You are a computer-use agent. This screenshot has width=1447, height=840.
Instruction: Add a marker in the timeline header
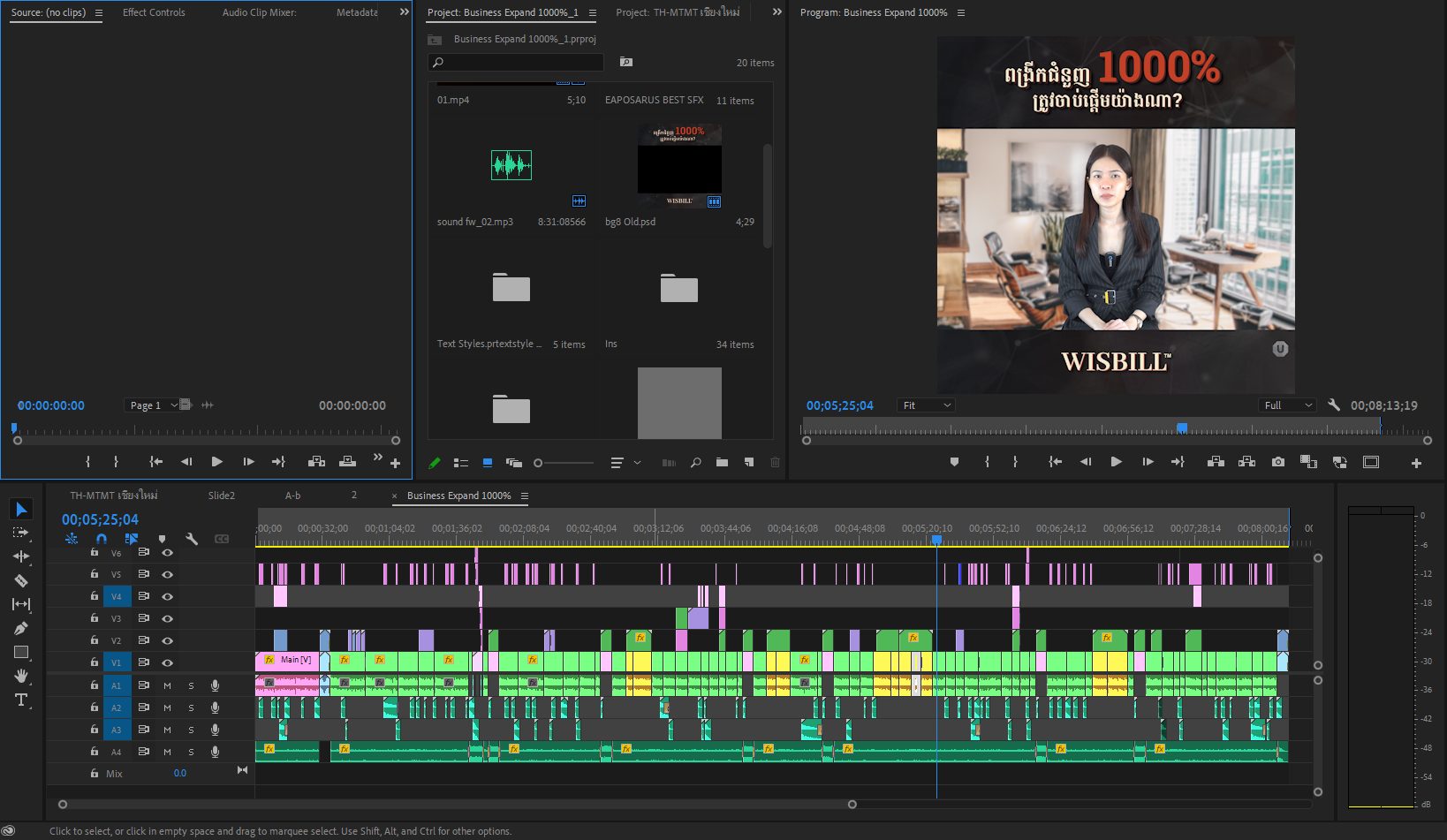click(162, 539)
